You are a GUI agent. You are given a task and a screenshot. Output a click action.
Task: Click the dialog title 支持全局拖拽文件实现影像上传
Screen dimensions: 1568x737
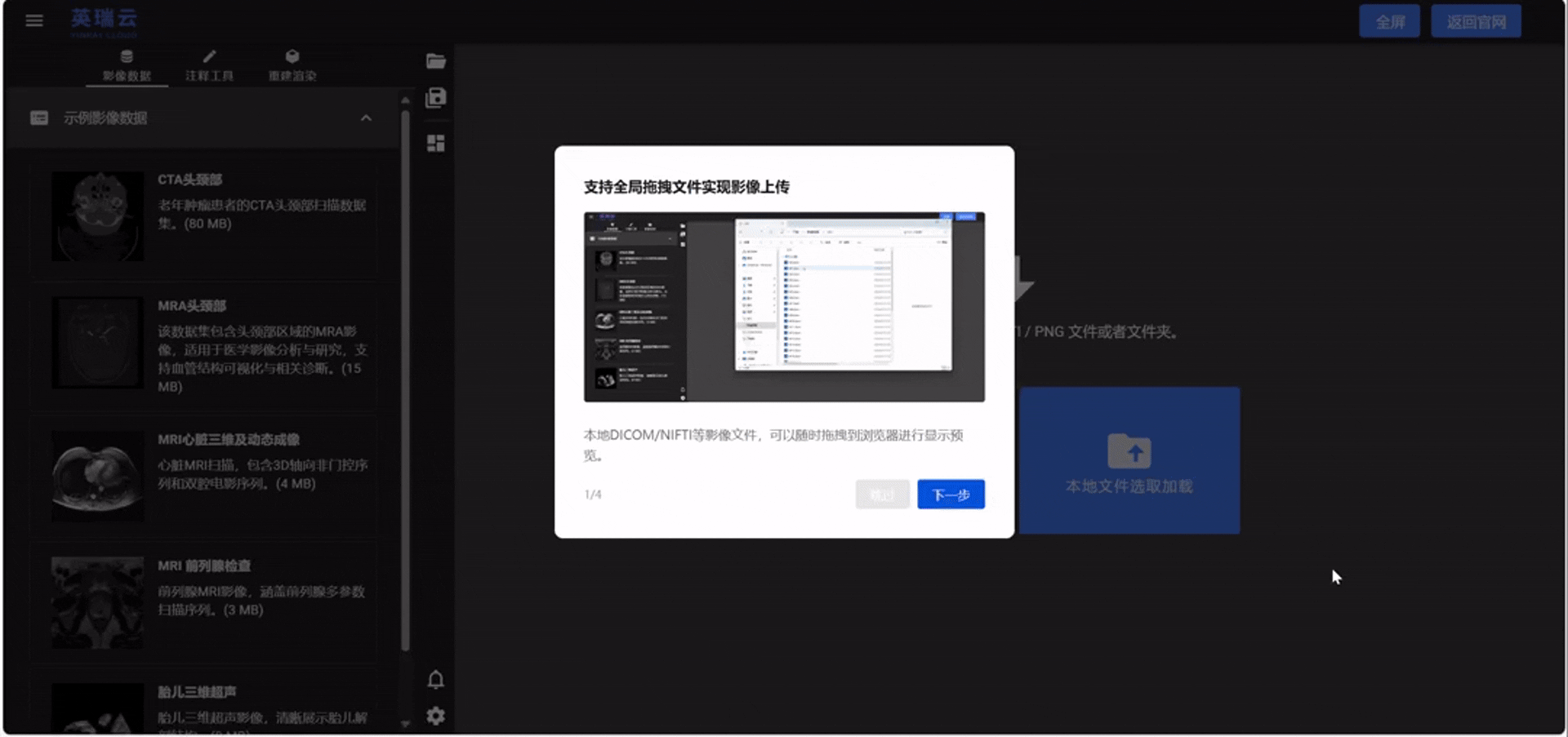[686, 187]
